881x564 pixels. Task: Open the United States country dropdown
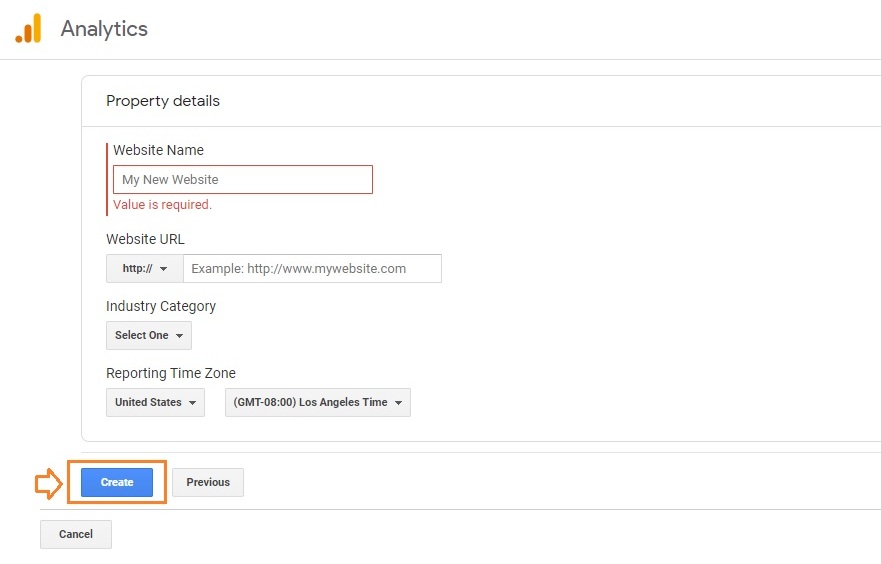click(155, 403)
